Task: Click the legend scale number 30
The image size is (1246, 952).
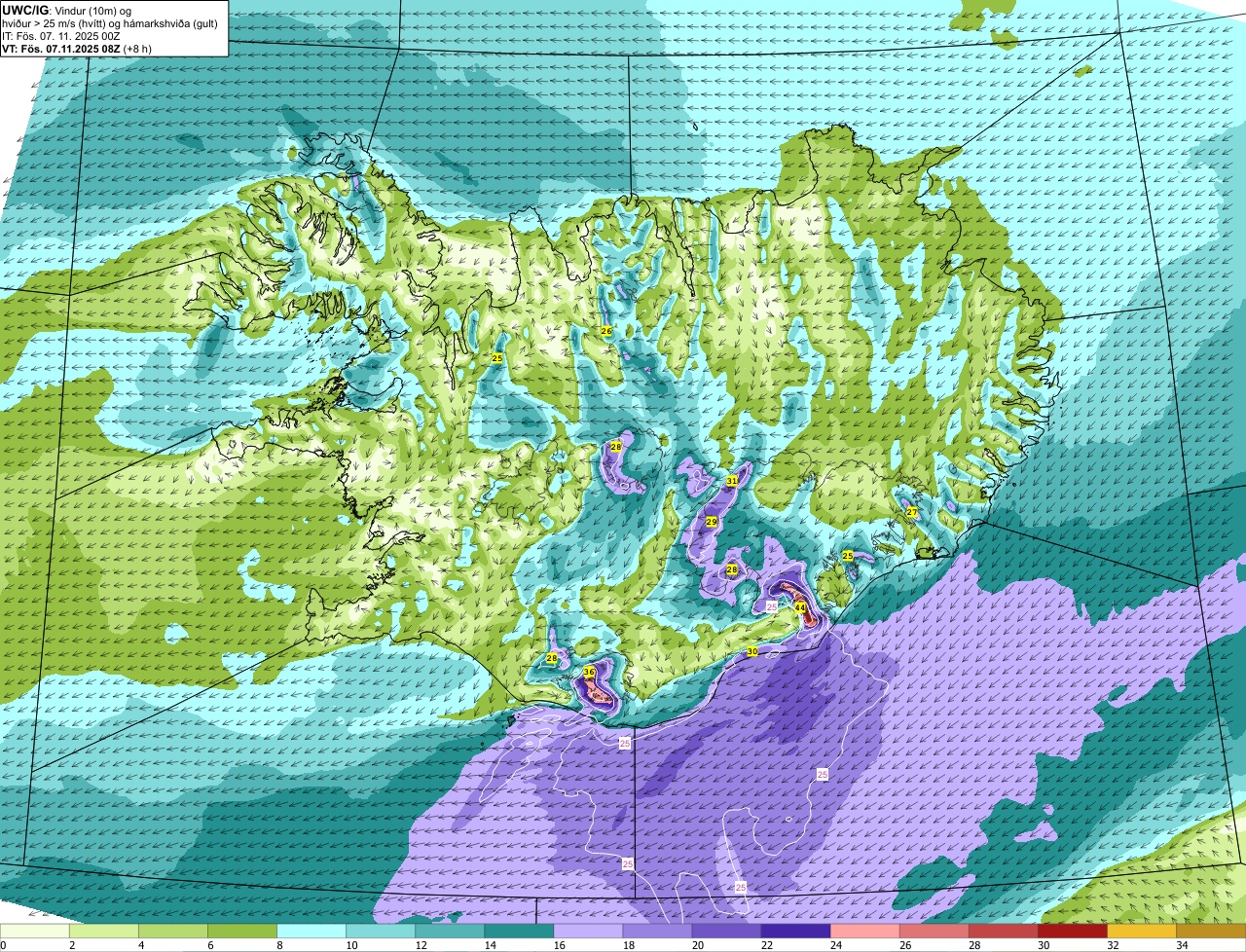Action: tap(1042, 945)
